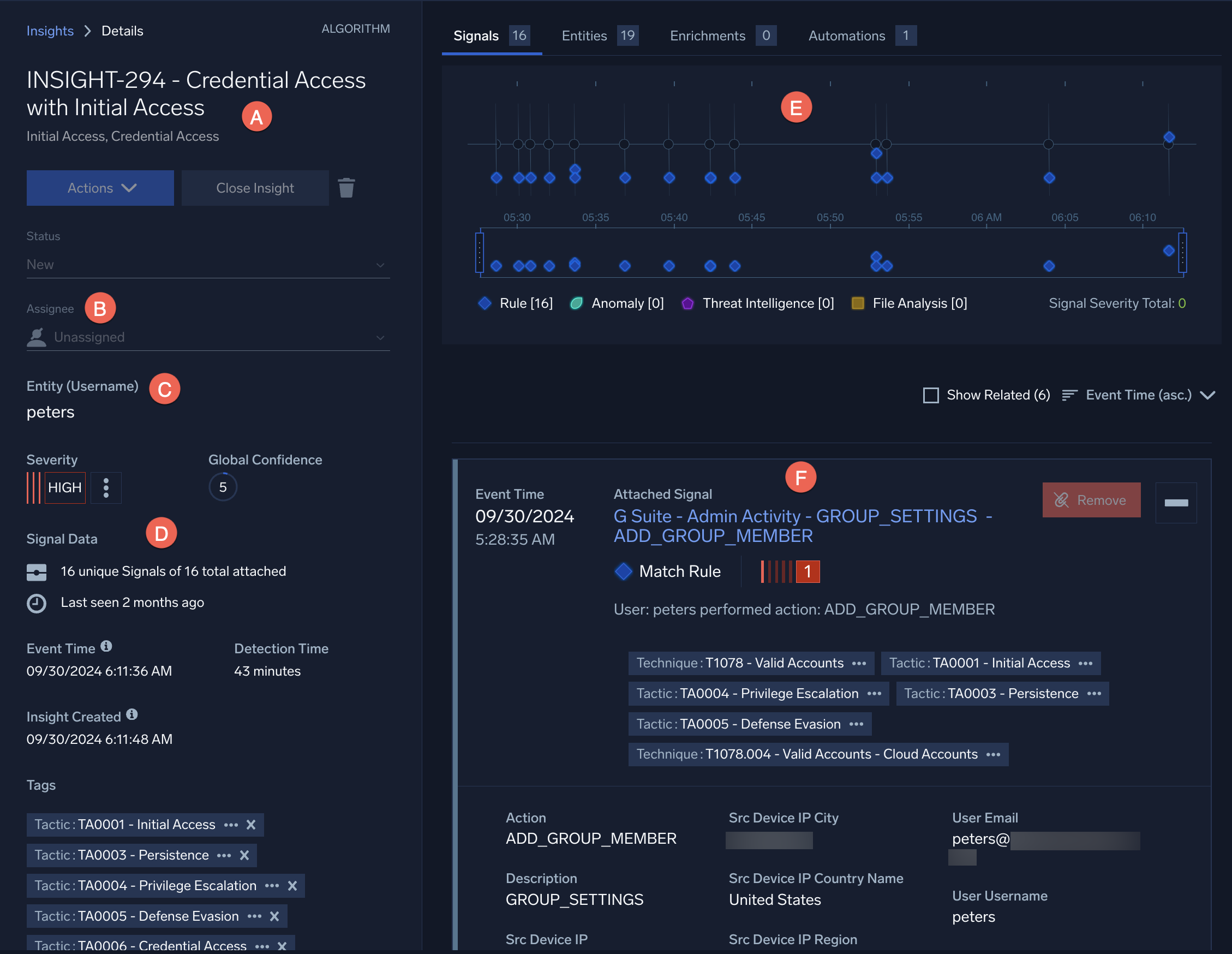Collapse the signal card with minus icon

pos(1176,502)
